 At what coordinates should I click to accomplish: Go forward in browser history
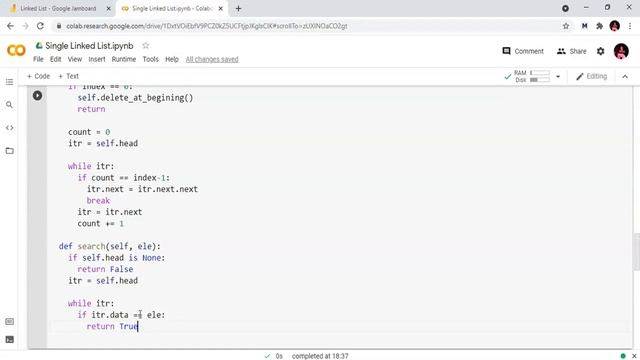tap(25, 26)
